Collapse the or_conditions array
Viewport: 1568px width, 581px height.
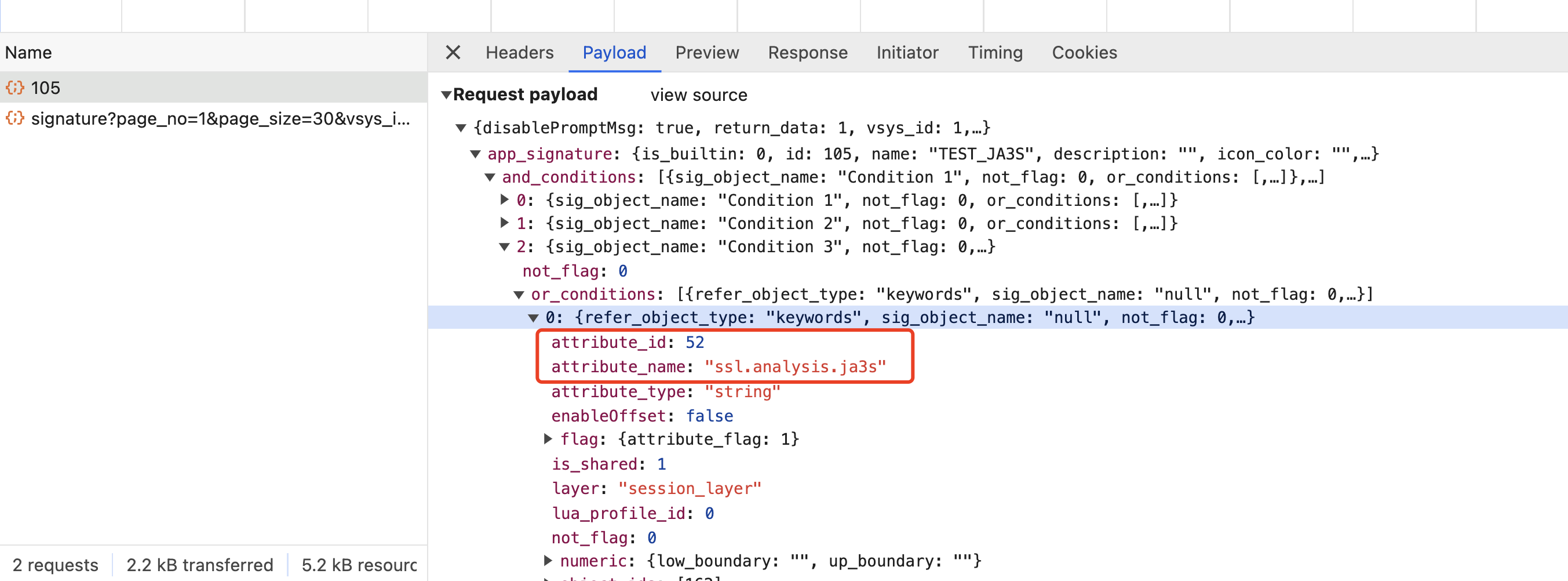tap(519, 295)
